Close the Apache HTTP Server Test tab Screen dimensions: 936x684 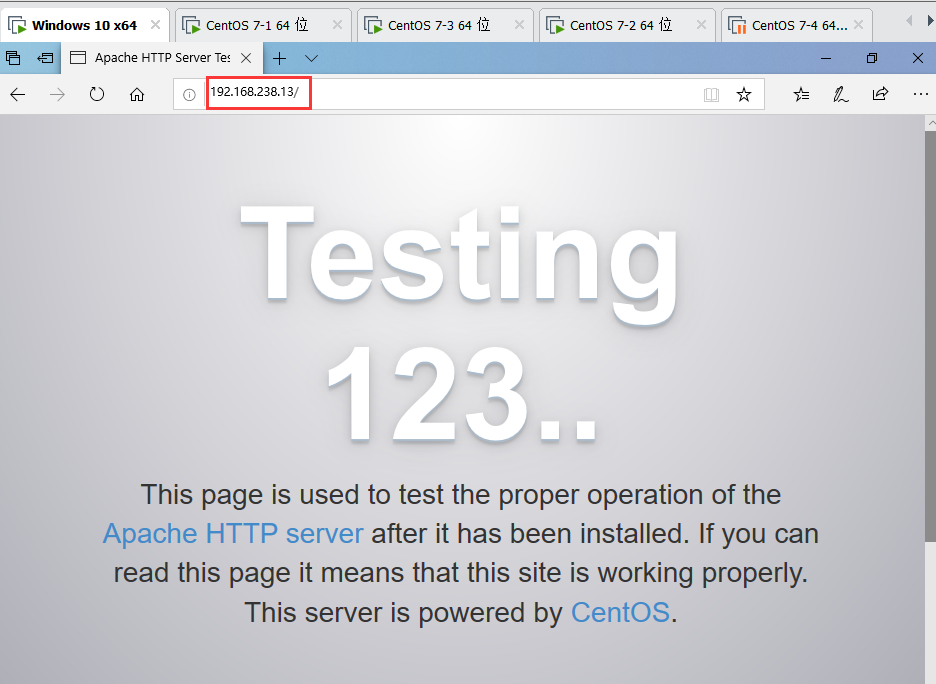pos(245,58)
